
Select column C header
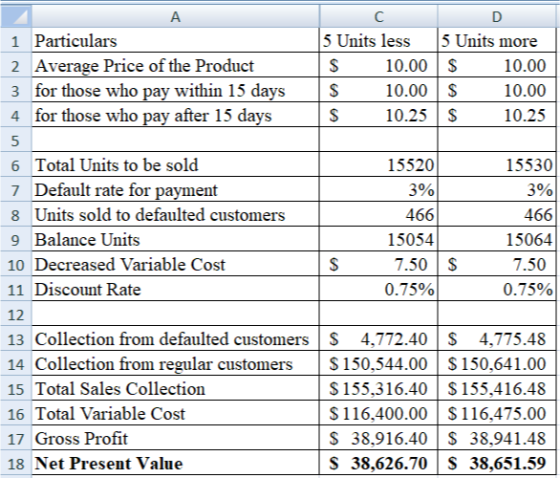coord(379,16)
